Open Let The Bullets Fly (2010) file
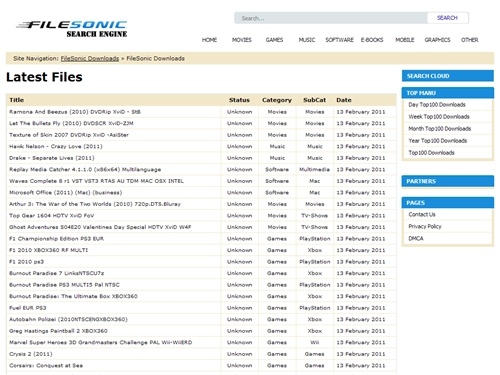The height and width of the screenshot is (375, 500). pyautogui.click(x=71, y=123)
